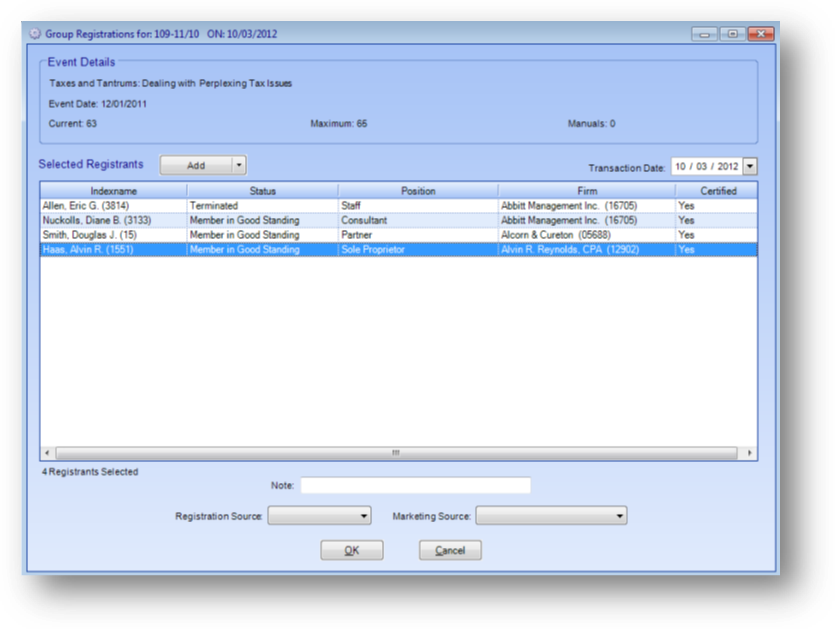
Task: Sort by the Status column header
Action: 263,191
